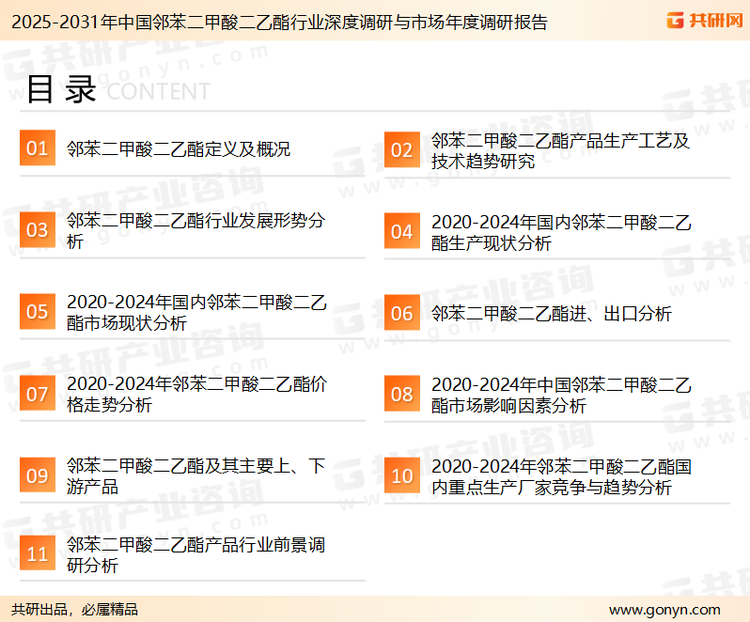Open chapter 邻苯二甲酸二乙酯产品生产工艺及技术趋势研究
Viewport: 750px width, 622px height.
coord(560,151)
